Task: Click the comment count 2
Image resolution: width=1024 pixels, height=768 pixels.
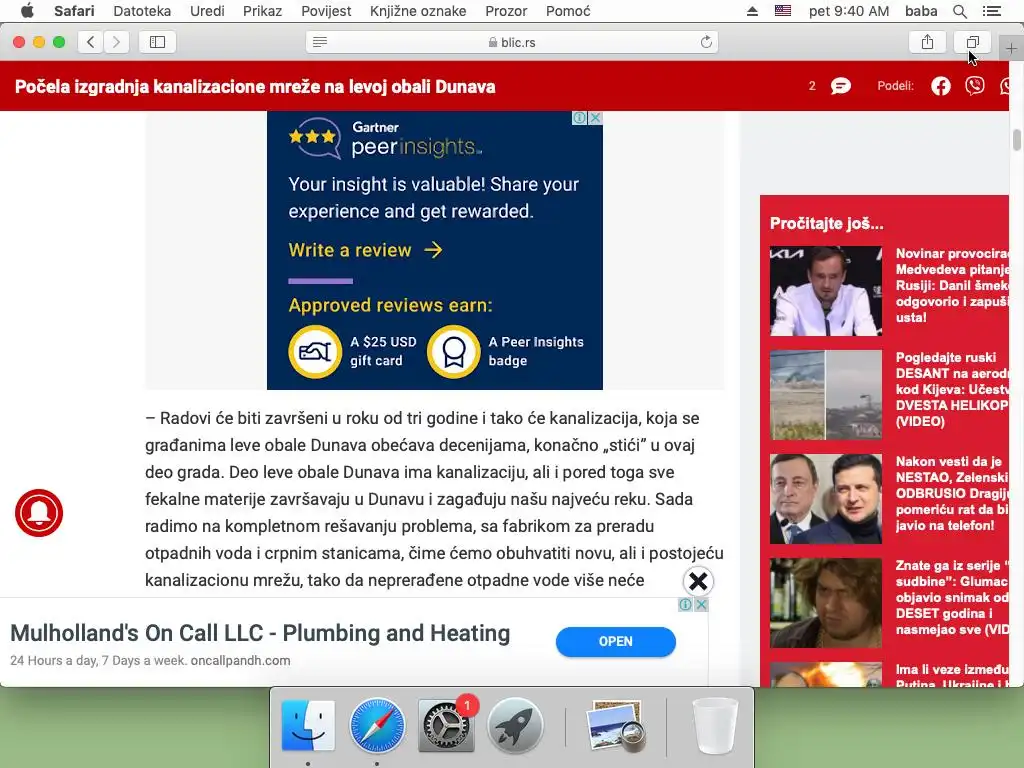Action: [812, 86]
